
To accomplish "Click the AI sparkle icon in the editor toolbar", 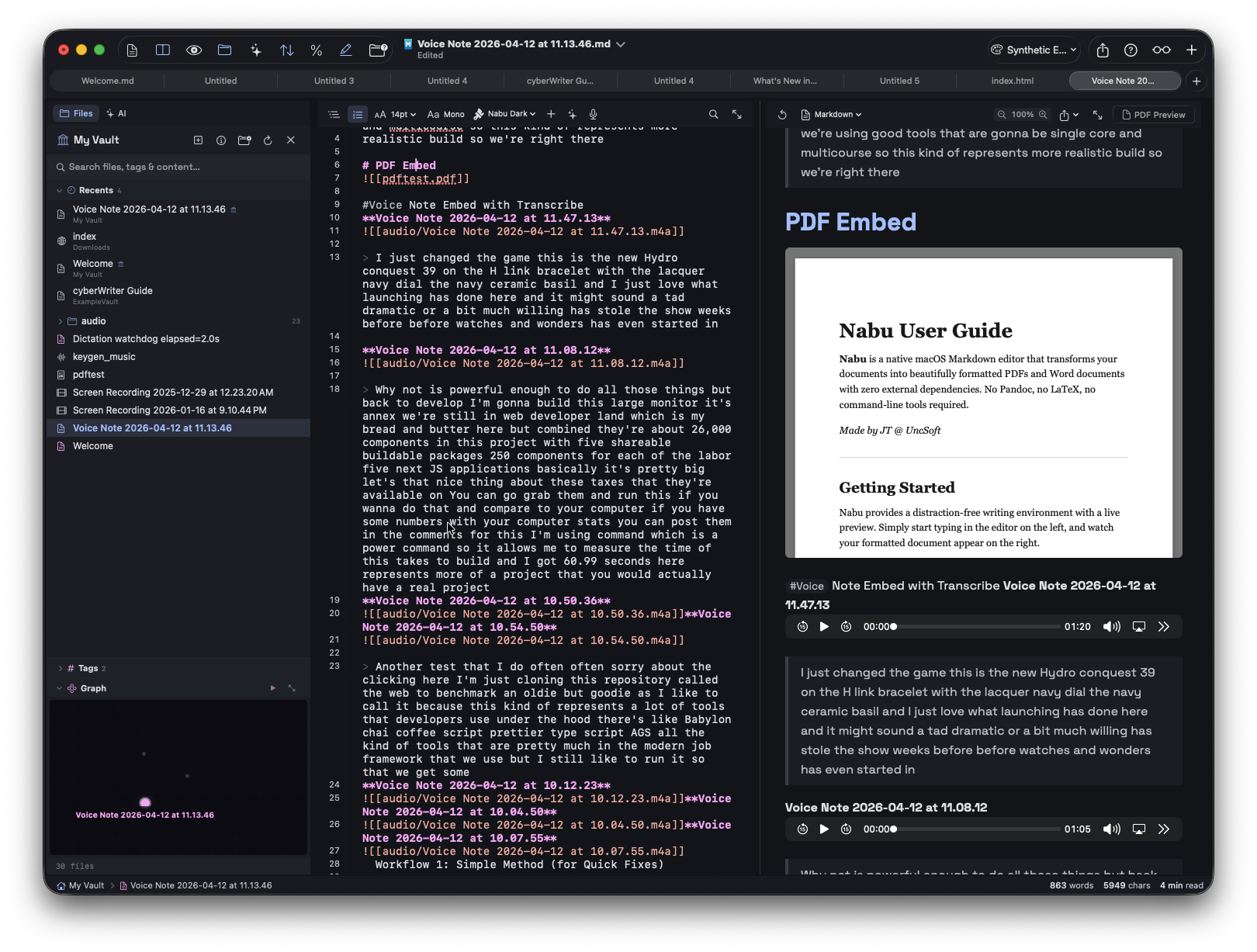I will pyautogui.click(x=572, y=114).
